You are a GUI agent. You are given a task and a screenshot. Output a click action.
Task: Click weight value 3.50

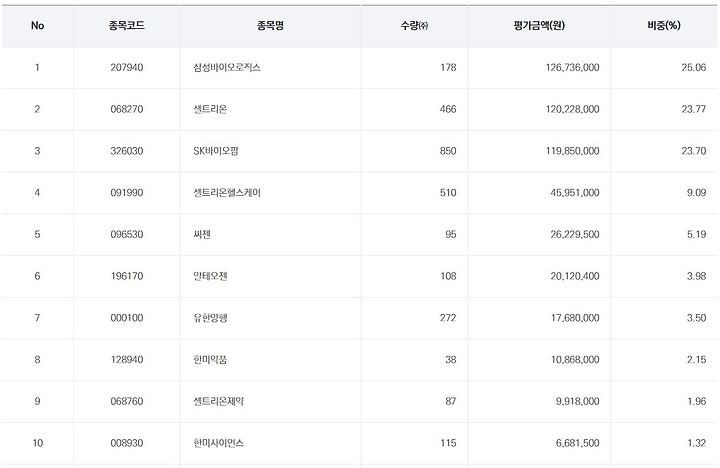[697, 318]
